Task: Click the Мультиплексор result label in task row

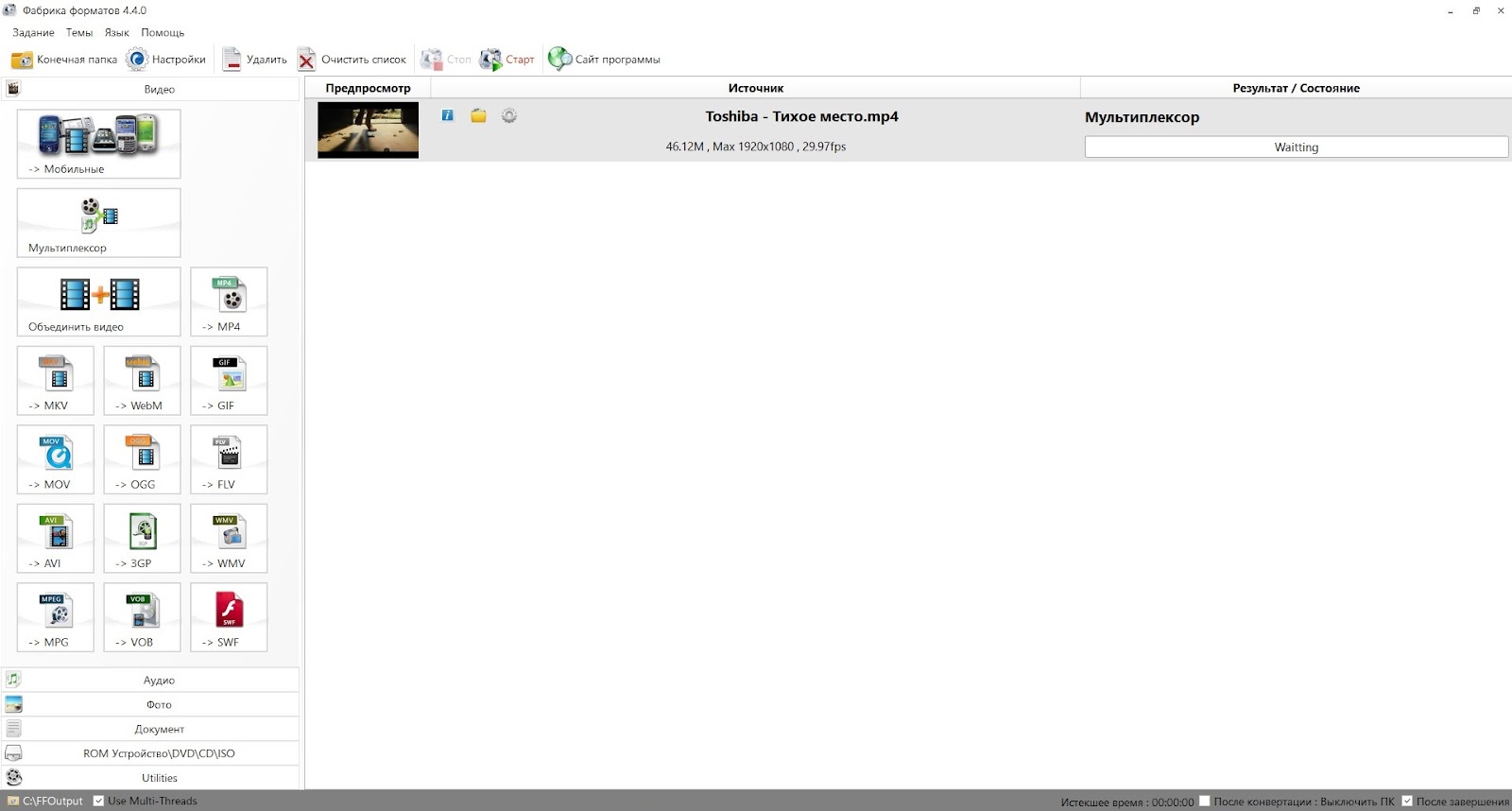Action: [x=1142, y=117]
